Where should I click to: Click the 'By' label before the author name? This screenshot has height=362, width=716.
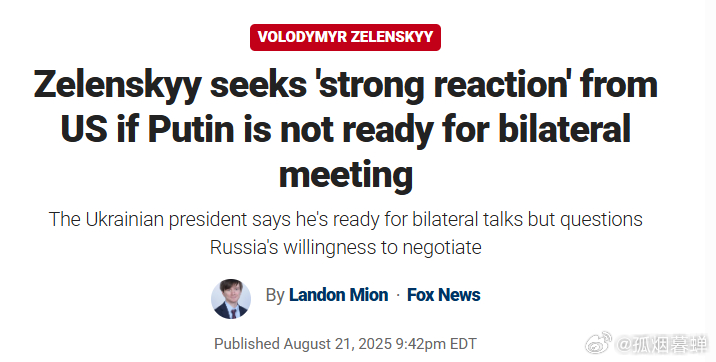(275, 295)
